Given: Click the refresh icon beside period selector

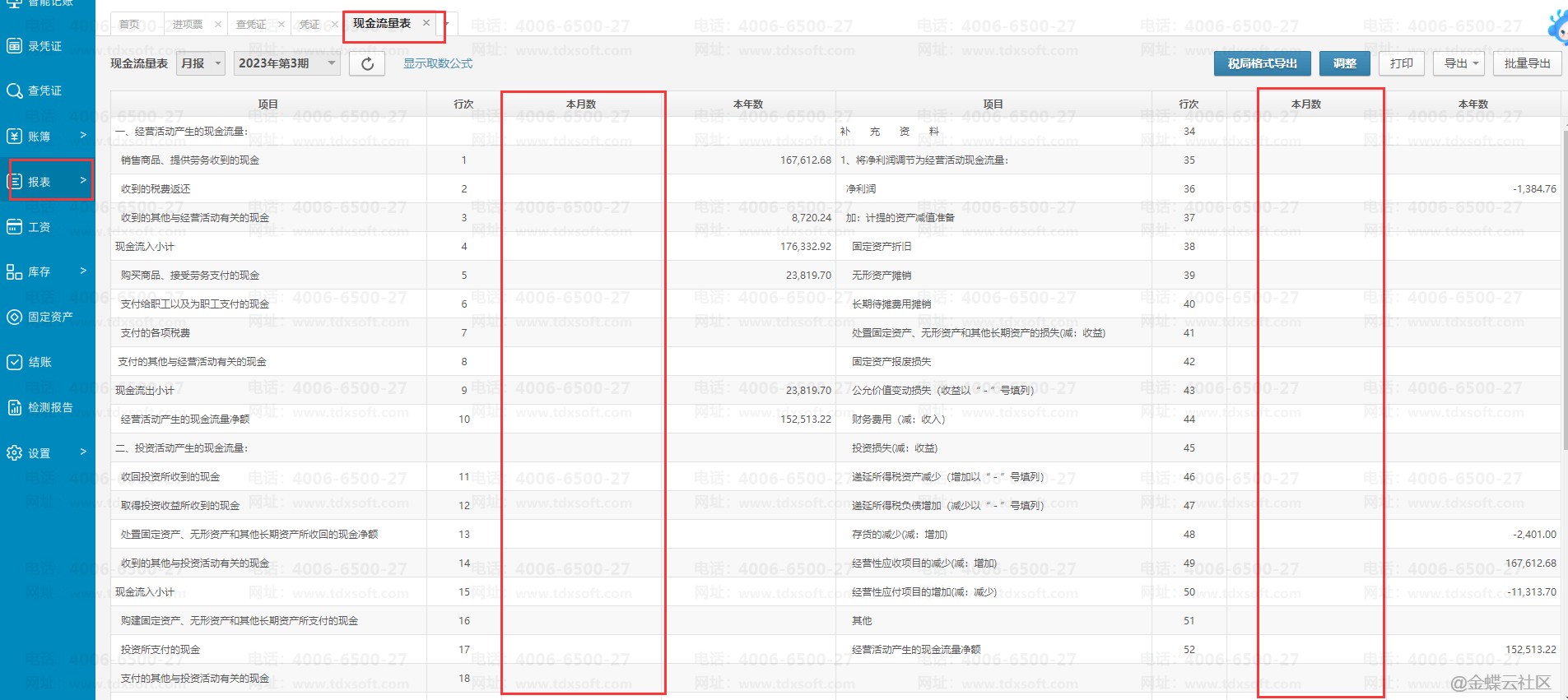Looking at the screenshot, I should point(367,63).
